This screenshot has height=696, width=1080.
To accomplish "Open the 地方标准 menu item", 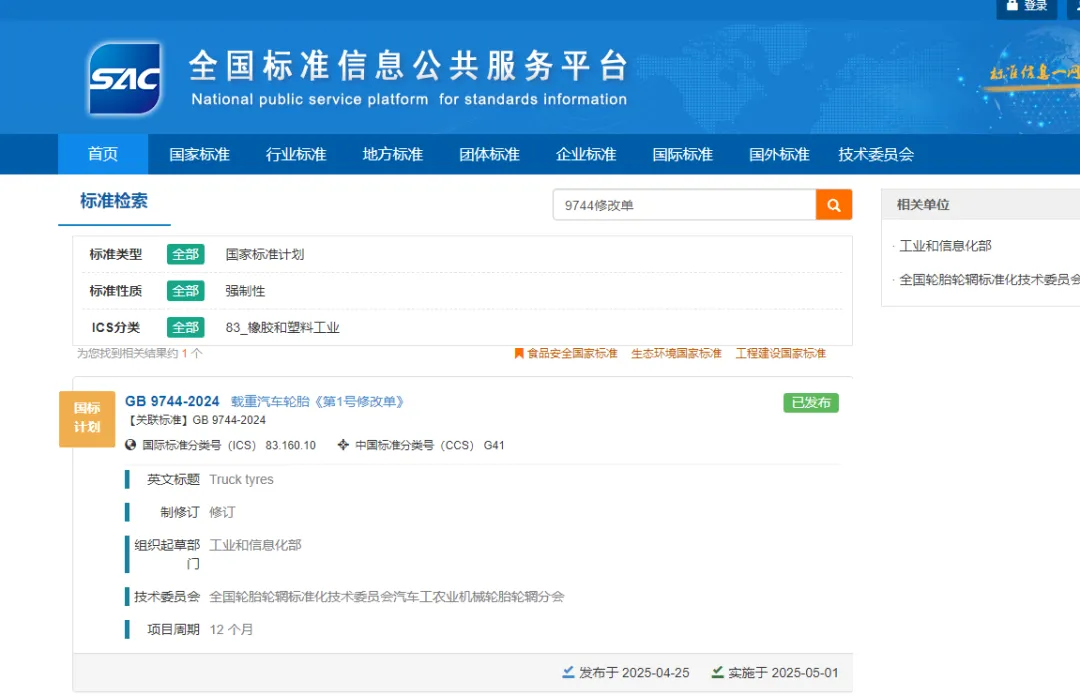I will pyautogui.click(x=393, y=154).
